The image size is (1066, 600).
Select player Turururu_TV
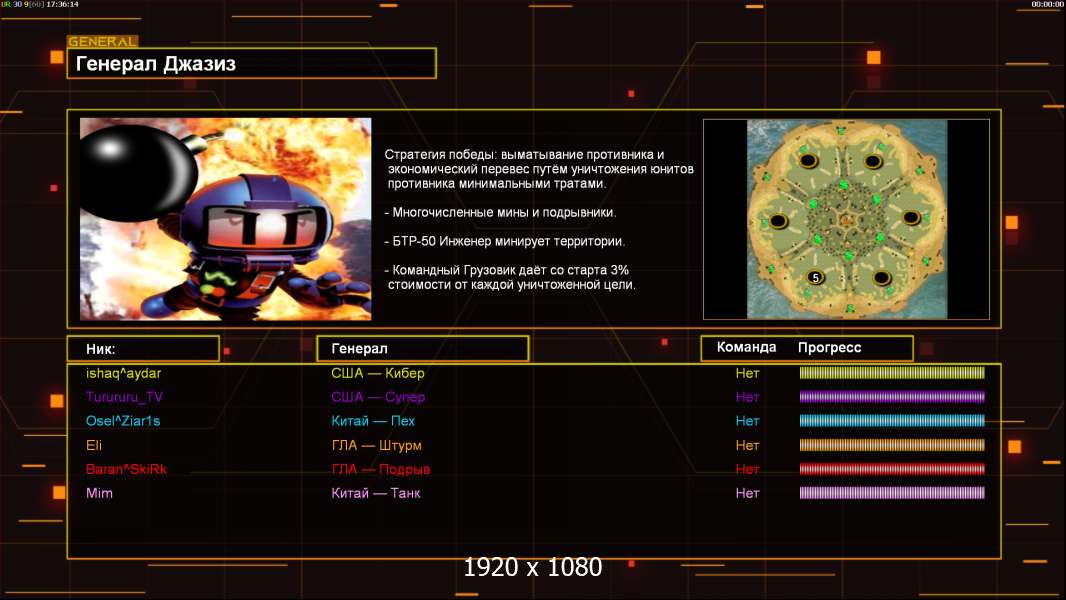click(x=124, y=397)
